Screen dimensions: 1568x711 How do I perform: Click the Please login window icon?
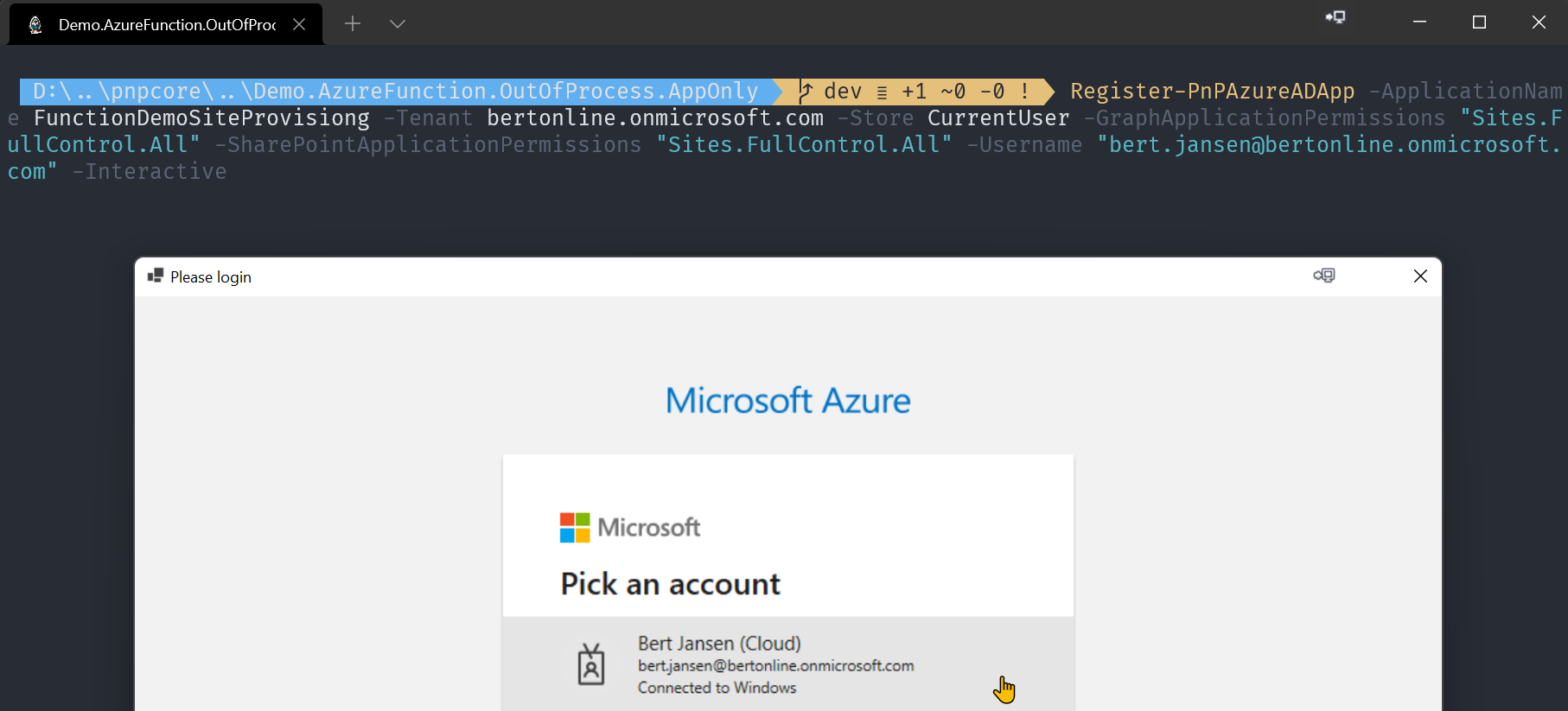[156, 276]
